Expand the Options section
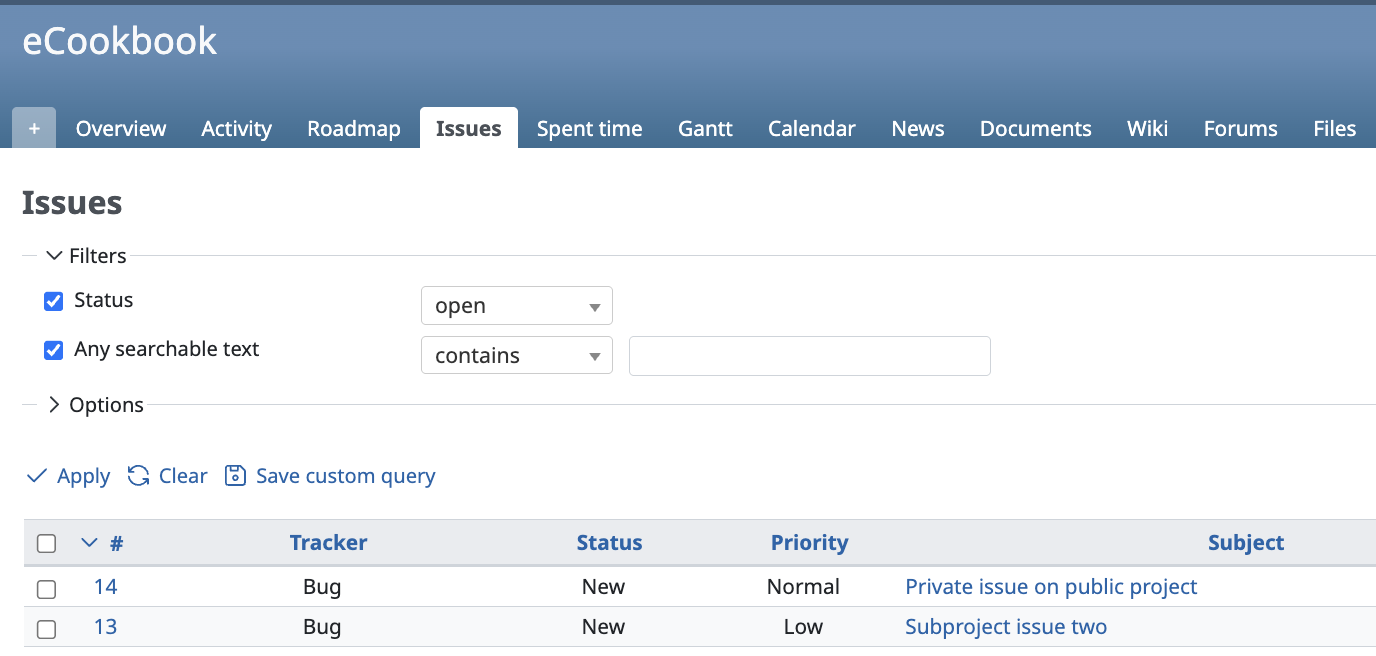Viewport: 1376px width, 656px height. click(55, 405)
